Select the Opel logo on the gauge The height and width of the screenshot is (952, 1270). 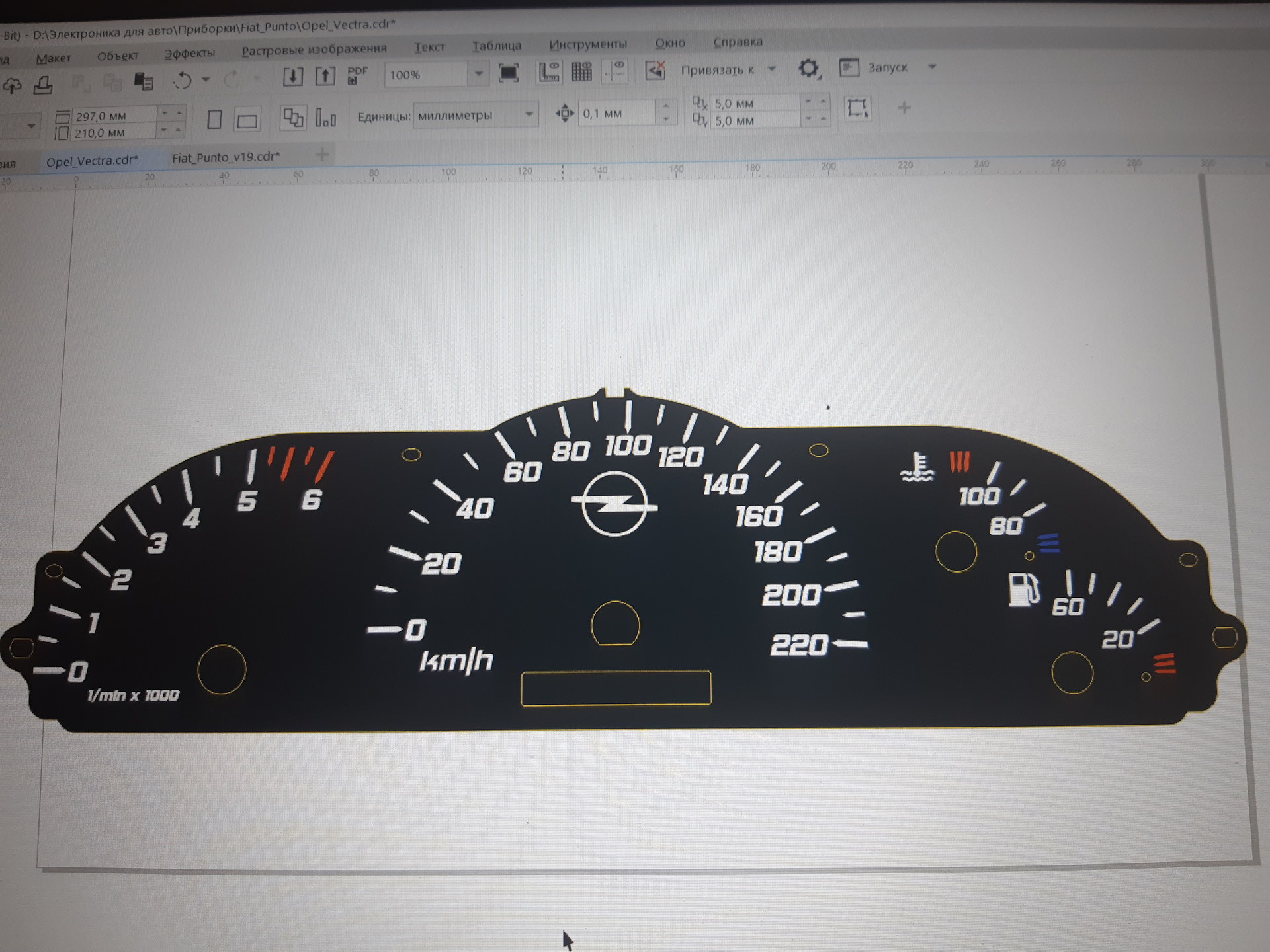(x=614, y=504)
